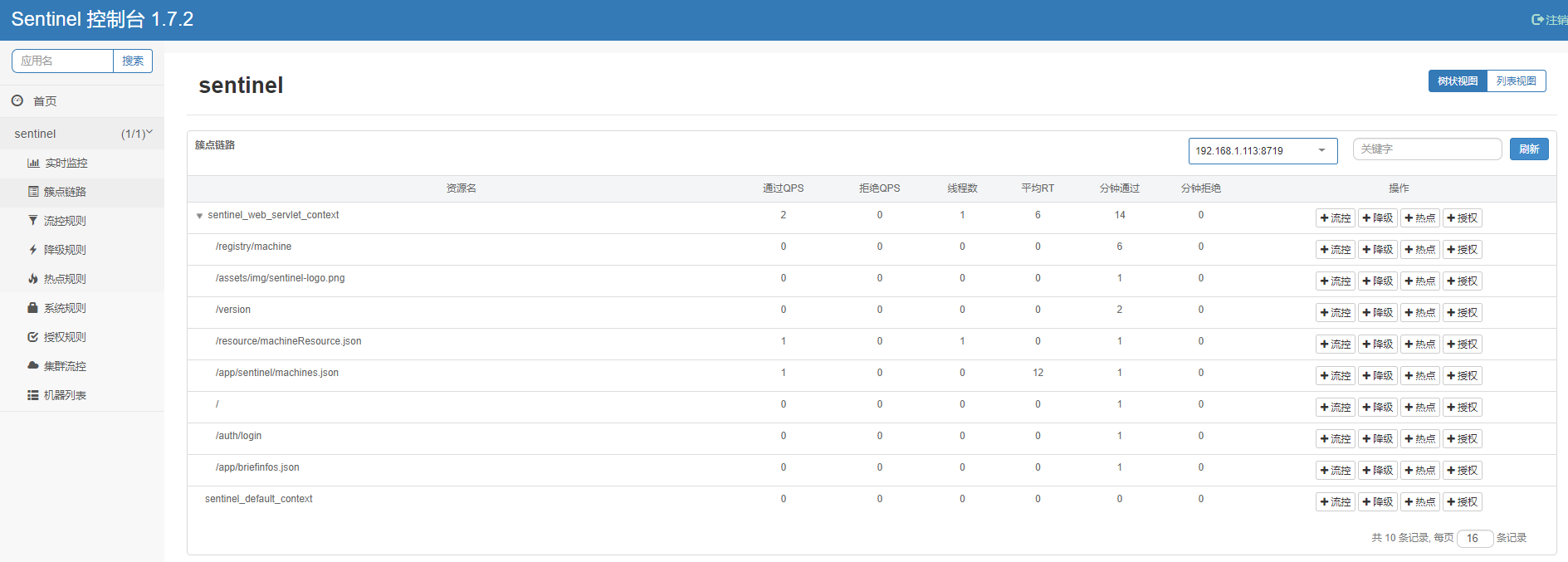The width and height of the screenshot is (1568, 562).
Task: Add 流控 rule for /assets/img/sentinel-logo.png
Action: coord(1336,281)
